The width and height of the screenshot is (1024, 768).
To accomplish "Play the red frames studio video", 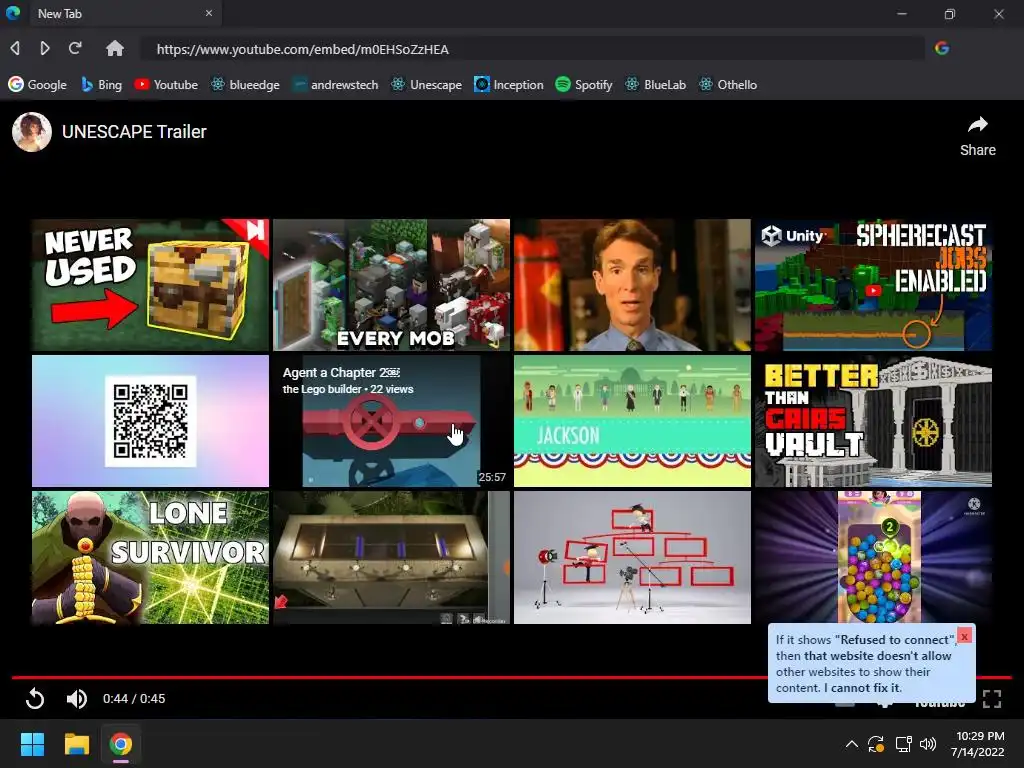I will (x=632, y=557).
